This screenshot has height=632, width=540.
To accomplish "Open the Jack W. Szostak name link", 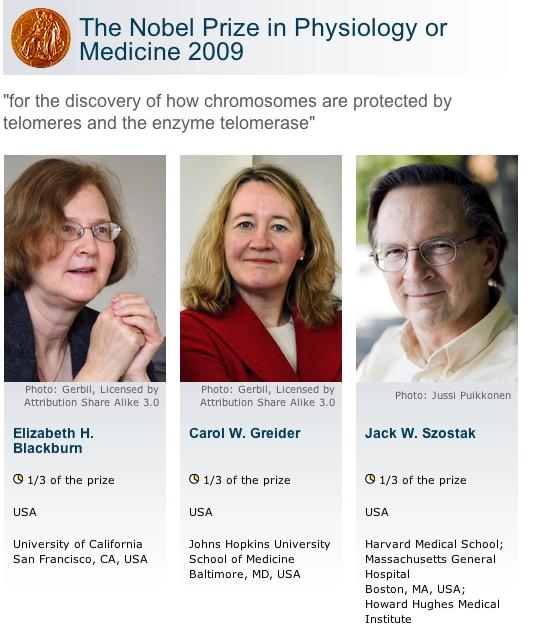I will pyautogui.click(x=420, y=433).
